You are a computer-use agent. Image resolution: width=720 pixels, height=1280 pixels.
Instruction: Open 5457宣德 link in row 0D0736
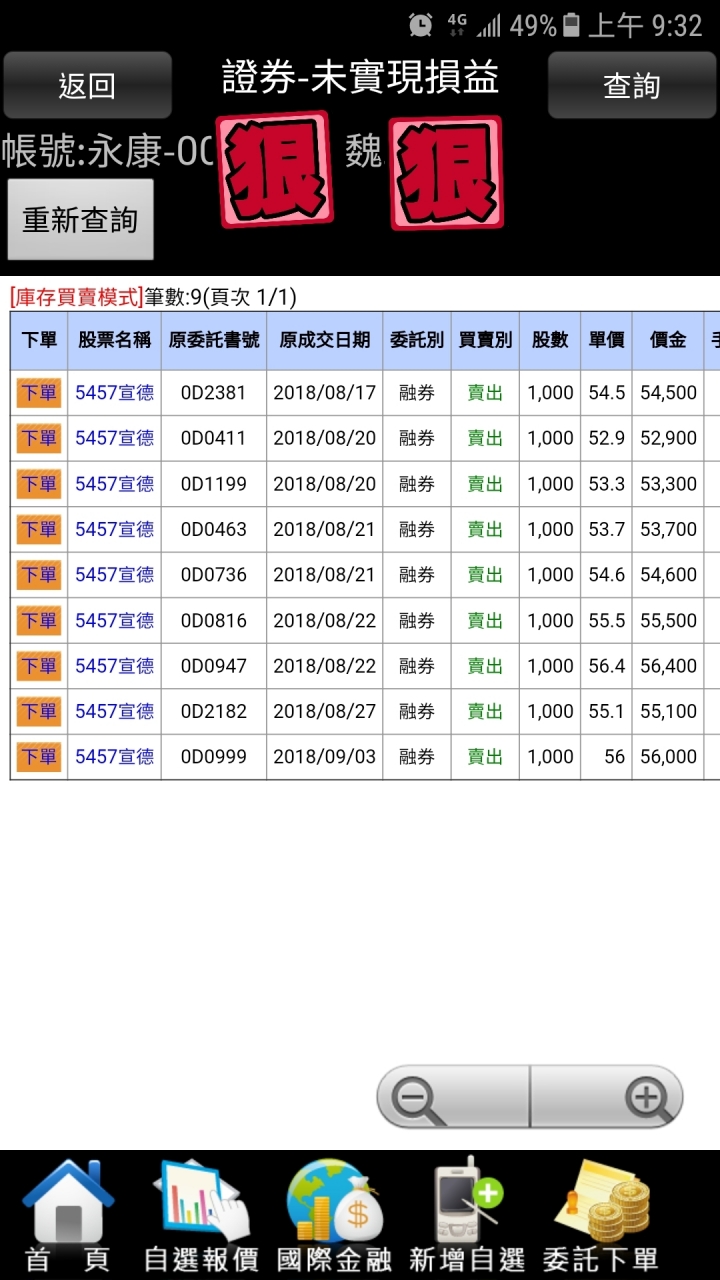click(x=115, y=575)
